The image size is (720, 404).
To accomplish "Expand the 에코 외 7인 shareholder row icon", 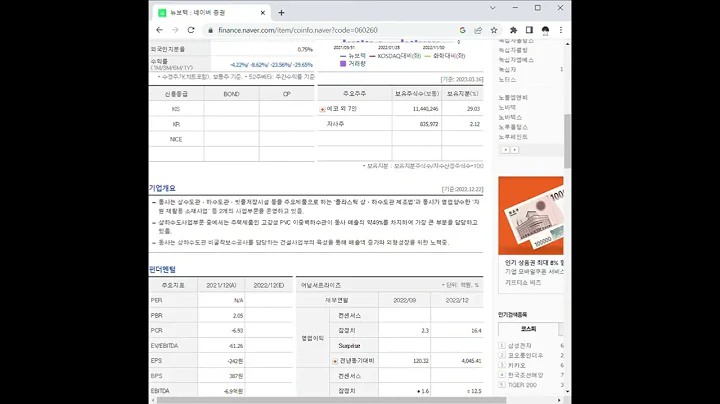I will point(322,109).
